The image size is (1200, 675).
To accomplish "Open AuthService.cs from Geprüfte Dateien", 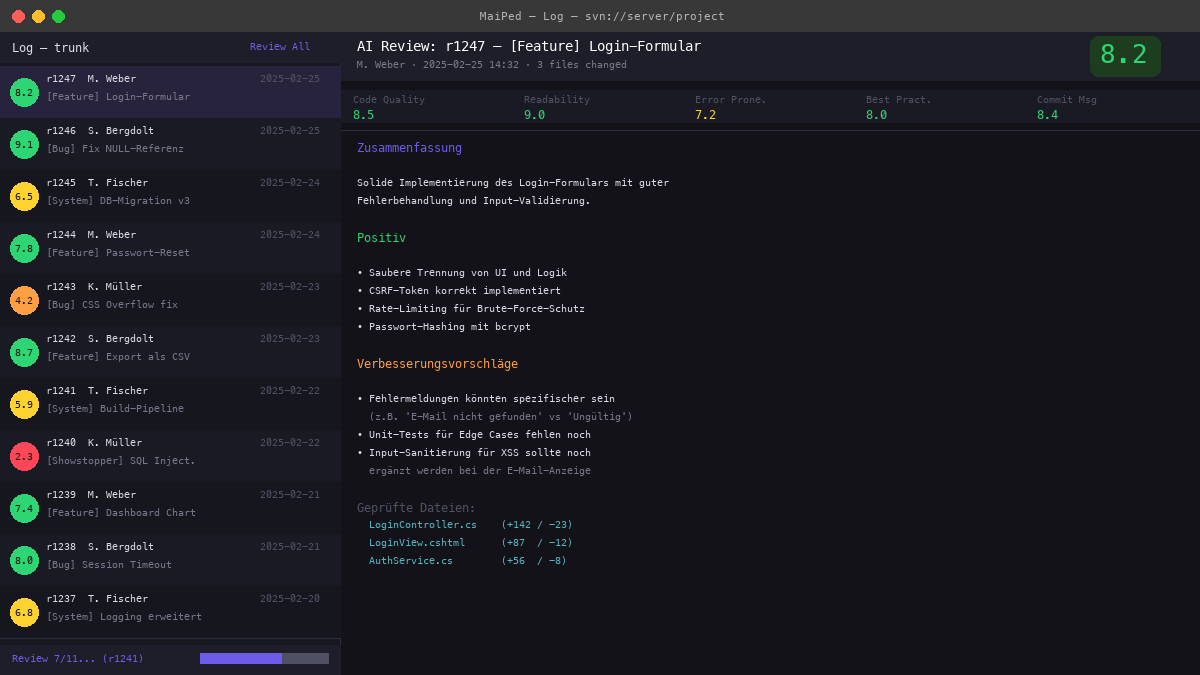I will pyautogui.click(x=409, y=560).
